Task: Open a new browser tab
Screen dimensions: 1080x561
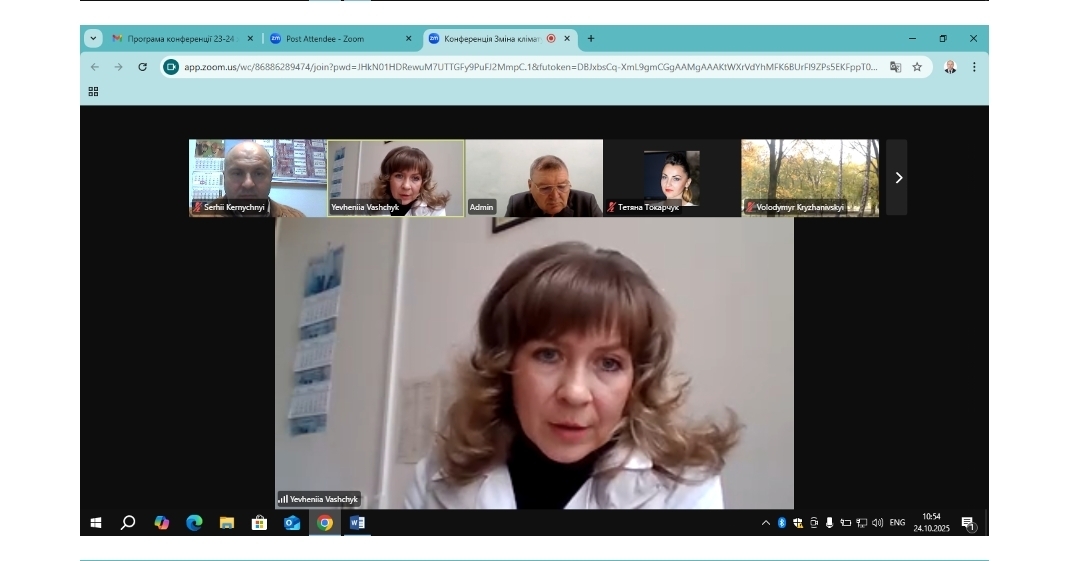Action: [591, 39]
